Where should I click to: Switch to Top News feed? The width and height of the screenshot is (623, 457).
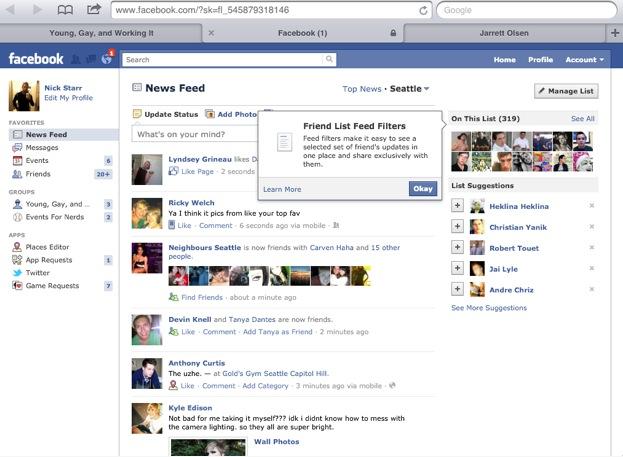tap(362, 89)
